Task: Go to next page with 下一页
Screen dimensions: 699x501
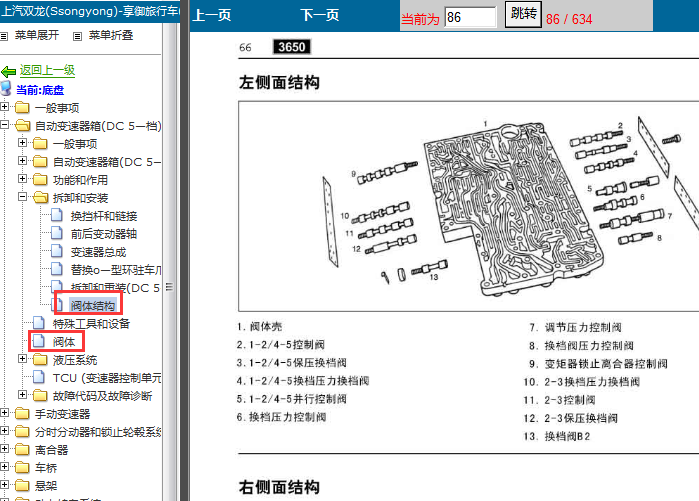Action: (x=320, y=16)
